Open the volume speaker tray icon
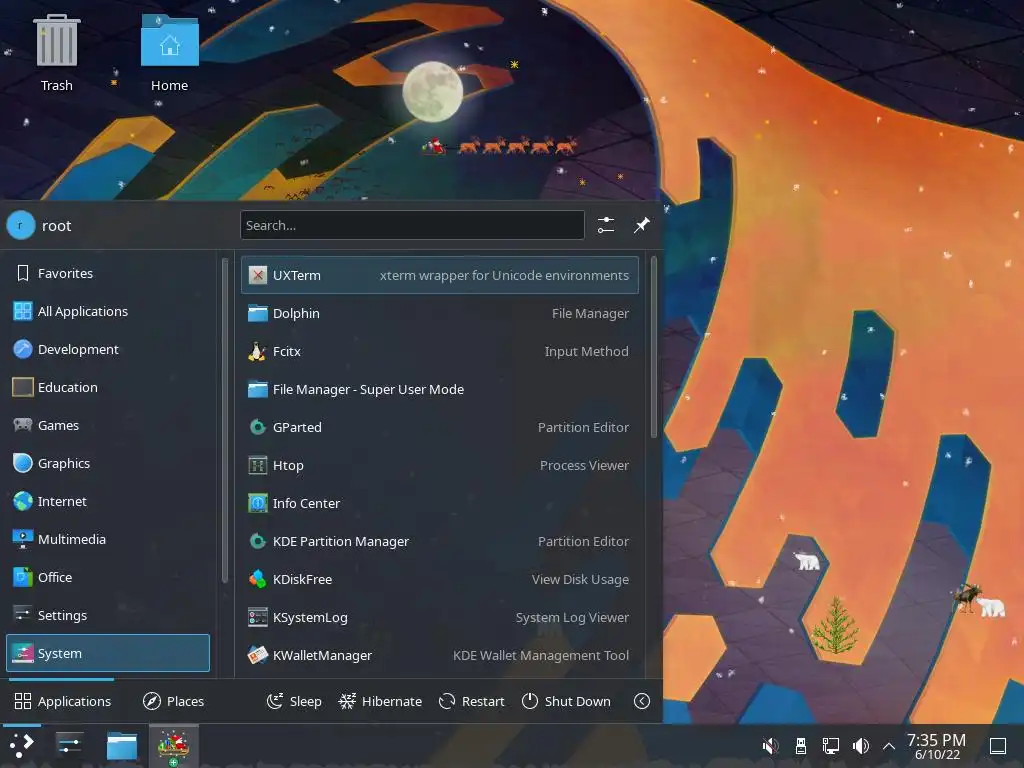Viewport: 1024px width, 768px height. [x=861, y=746]
